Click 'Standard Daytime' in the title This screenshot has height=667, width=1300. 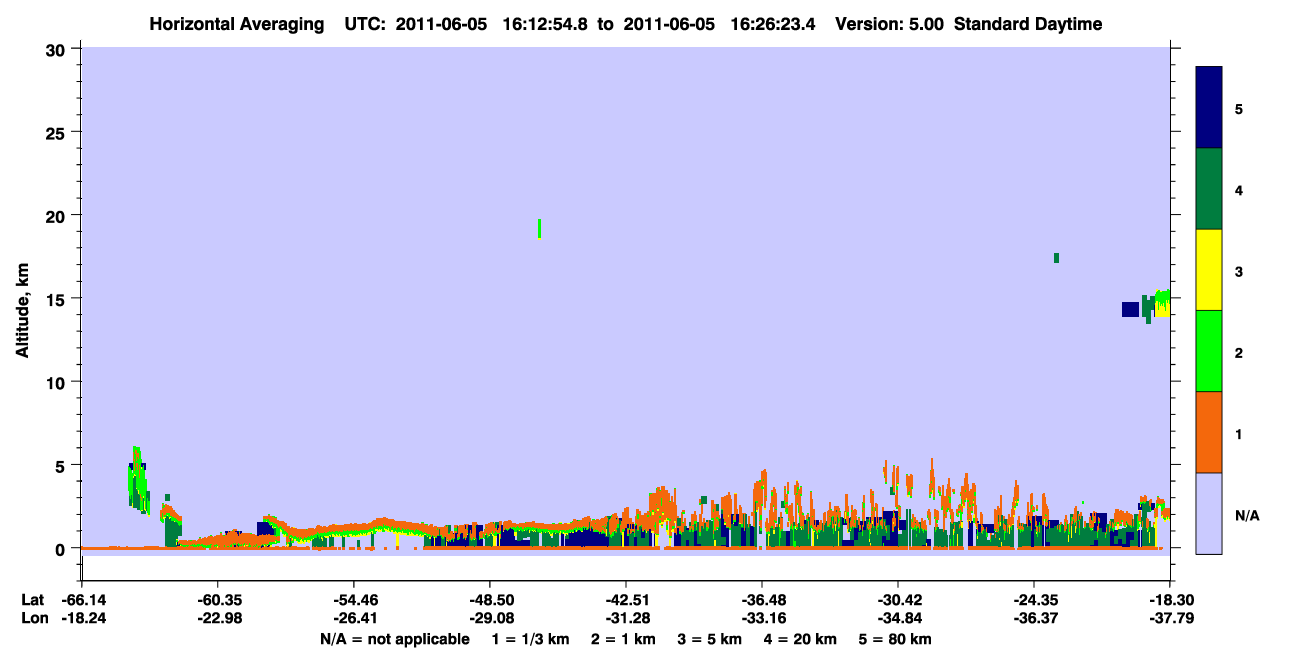click(x=1028, y=24)
